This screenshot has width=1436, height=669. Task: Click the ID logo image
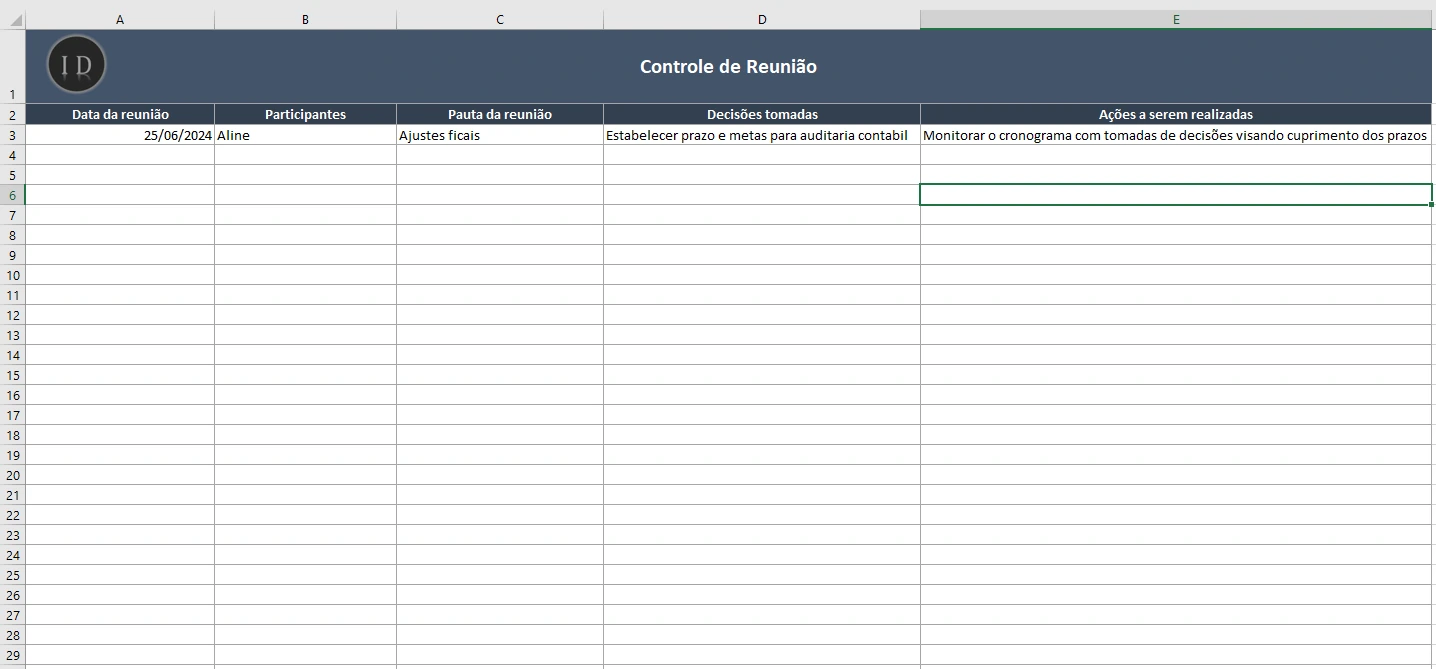click(x=76, y=65)
